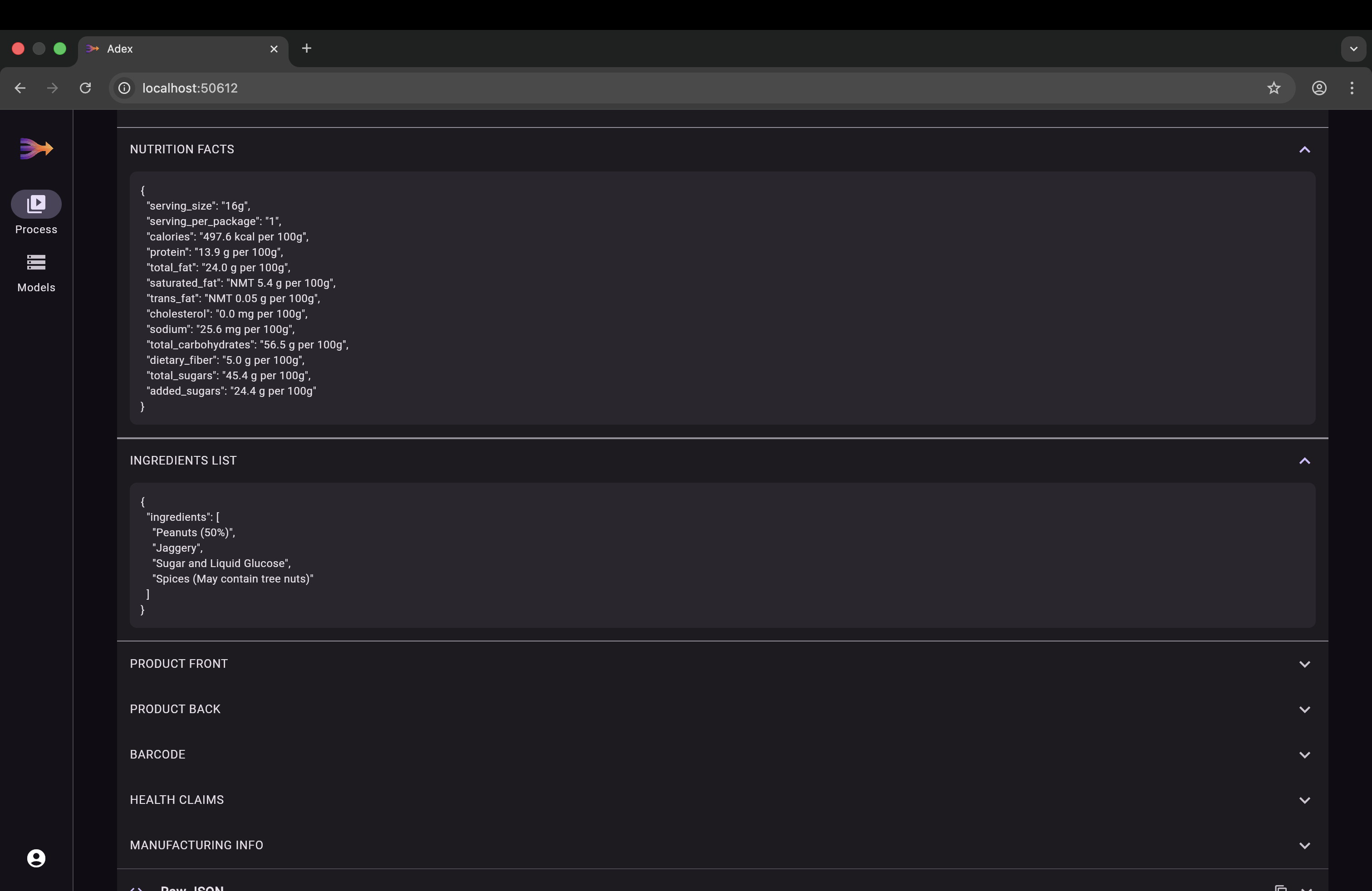Expand the Barcode section

coord(1304,754)
